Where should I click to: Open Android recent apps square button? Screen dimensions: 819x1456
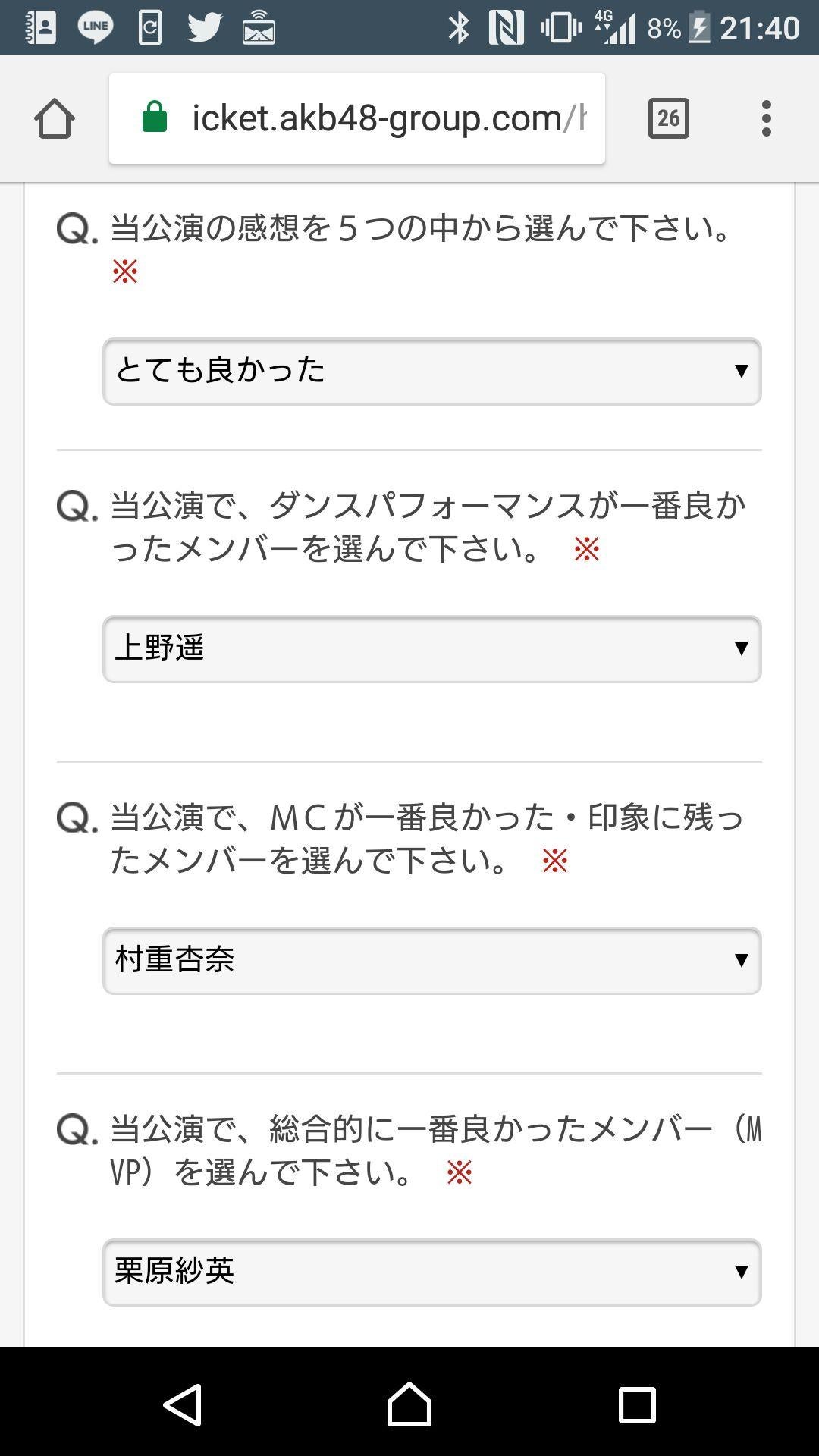point(637,1404)
